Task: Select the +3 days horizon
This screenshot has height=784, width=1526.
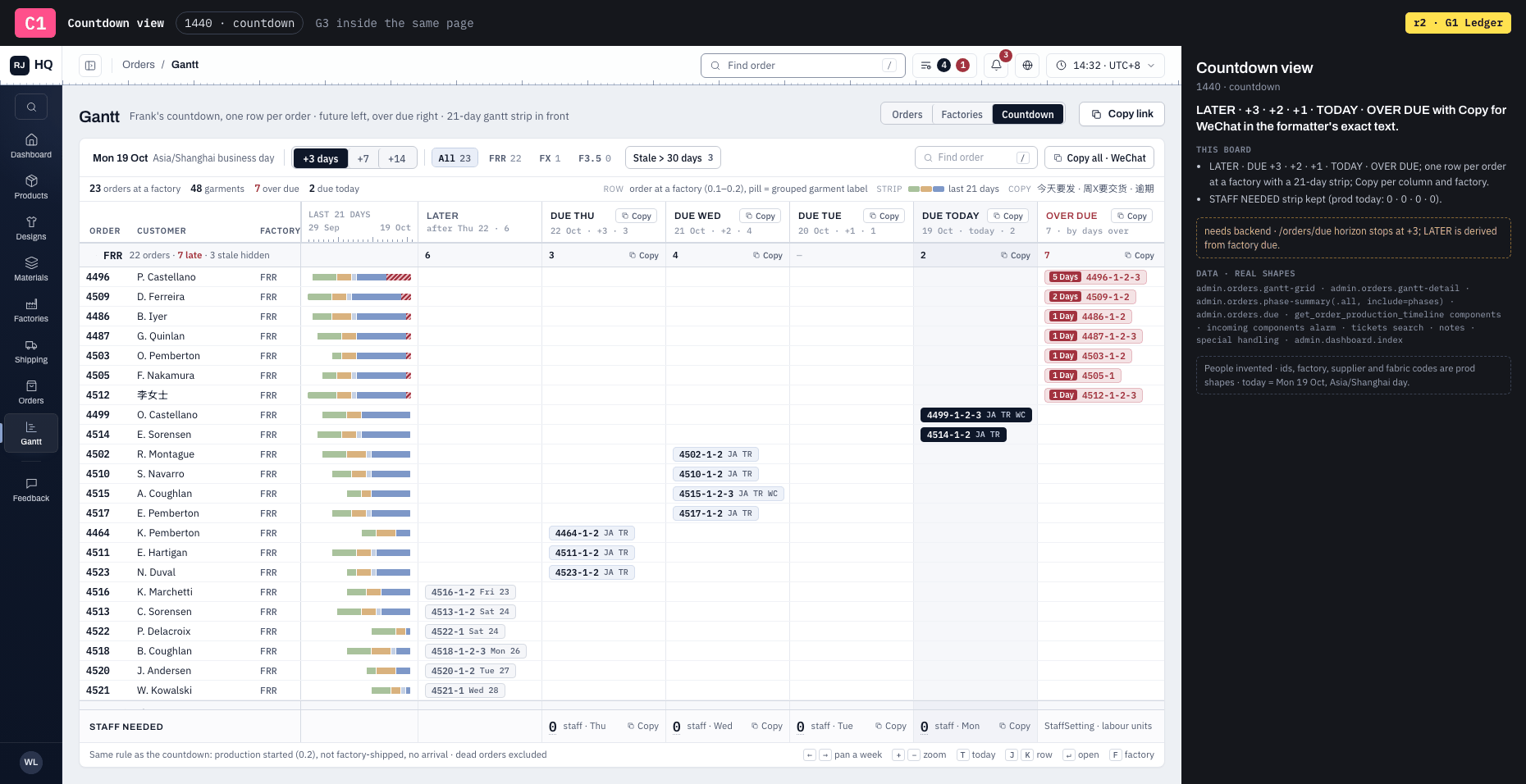Action: [321, 158]
